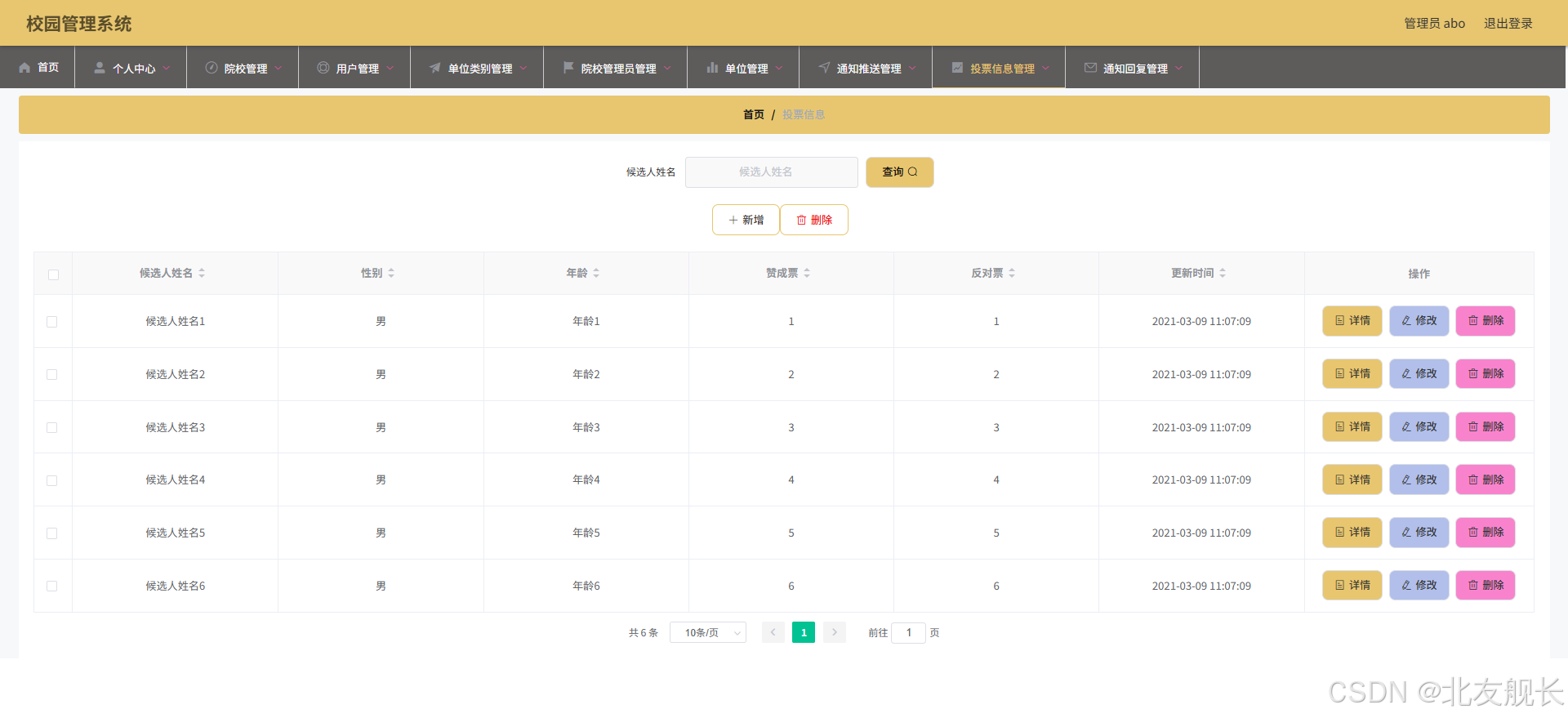
Task: Select page 1 in pagination
Action: [804, 632]
